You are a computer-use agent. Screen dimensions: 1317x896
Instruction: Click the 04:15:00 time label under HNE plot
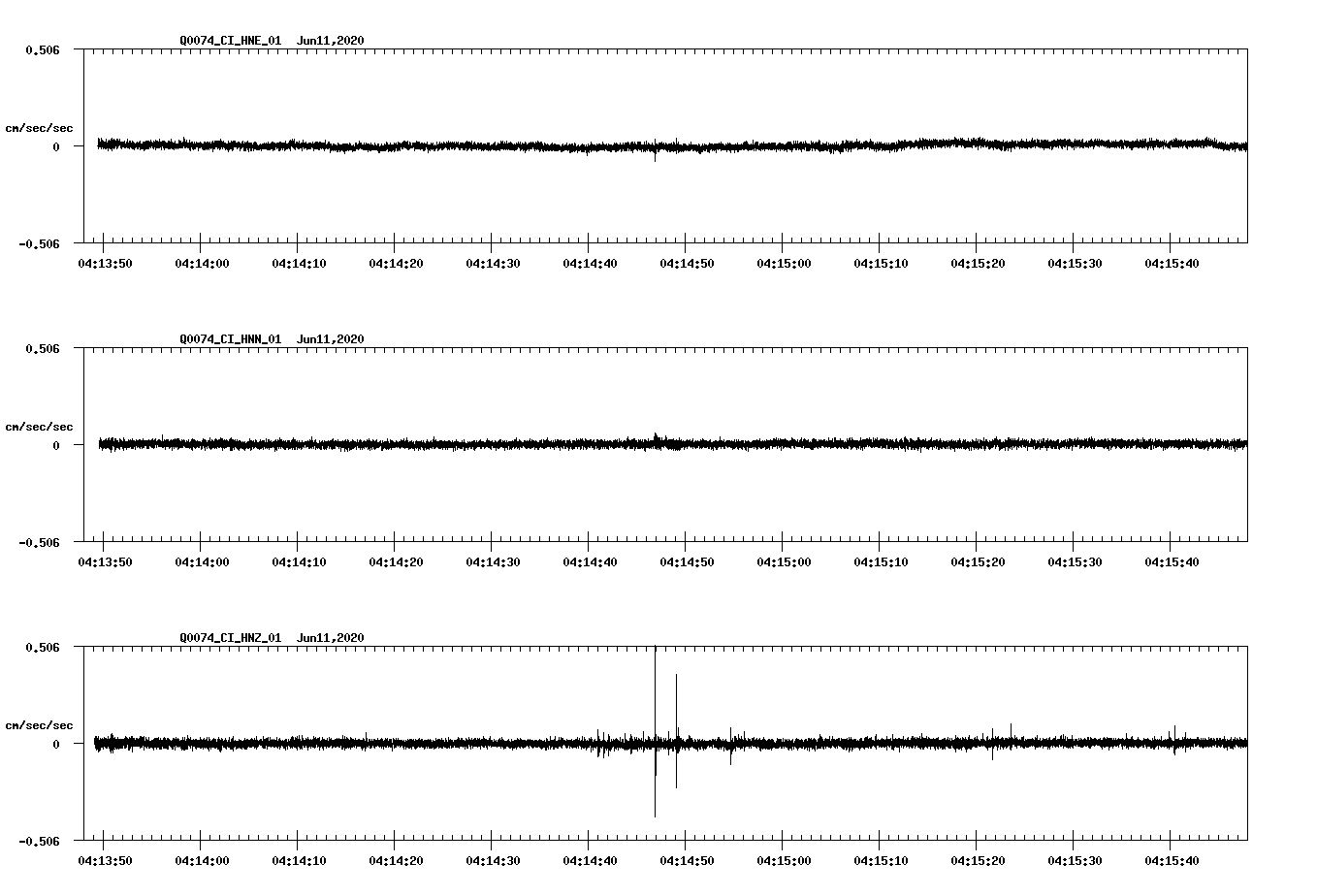pyautogui.click(x=784, y=264)
